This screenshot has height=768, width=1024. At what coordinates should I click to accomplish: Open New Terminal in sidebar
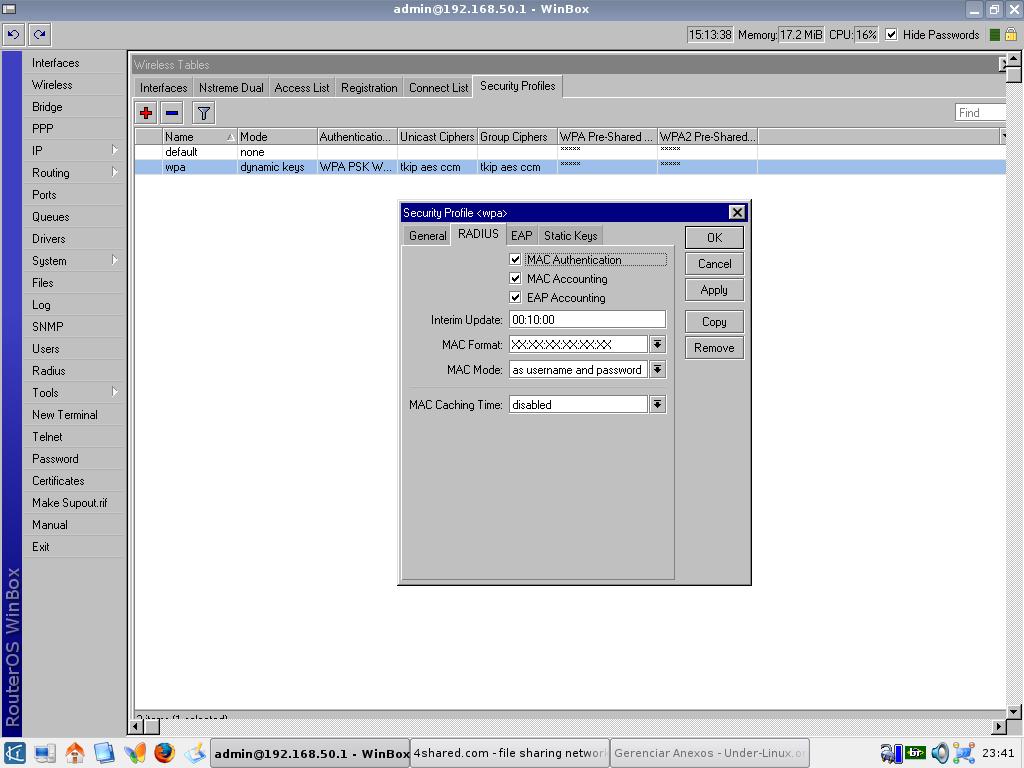pyautogui.click(x=65, y=415)
